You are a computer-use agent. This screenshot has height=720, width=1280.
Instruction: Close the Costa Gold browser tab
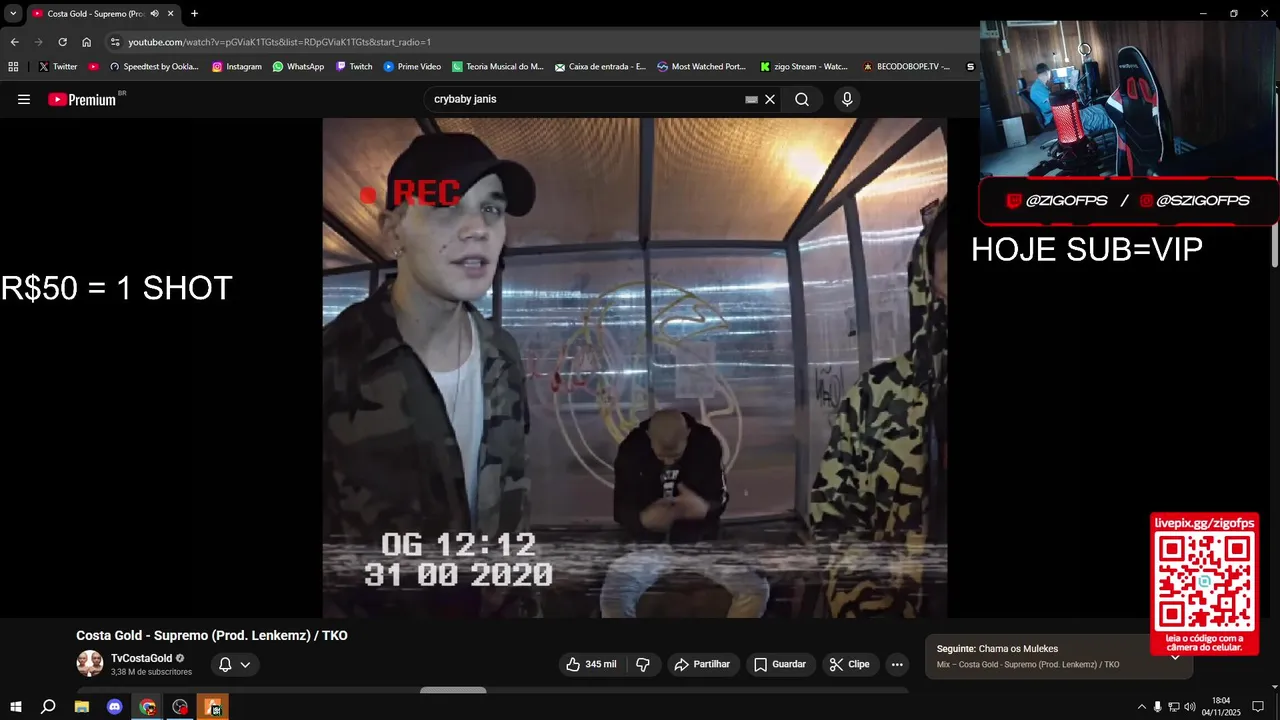click(x=171, y=13)
